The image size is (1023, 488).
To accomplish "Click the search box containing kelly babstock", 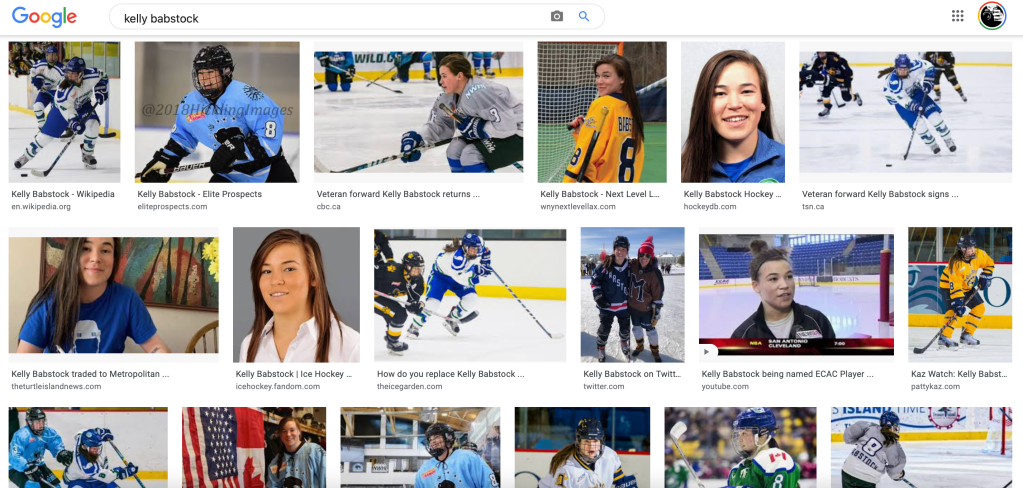I will (x=330, y=17).
